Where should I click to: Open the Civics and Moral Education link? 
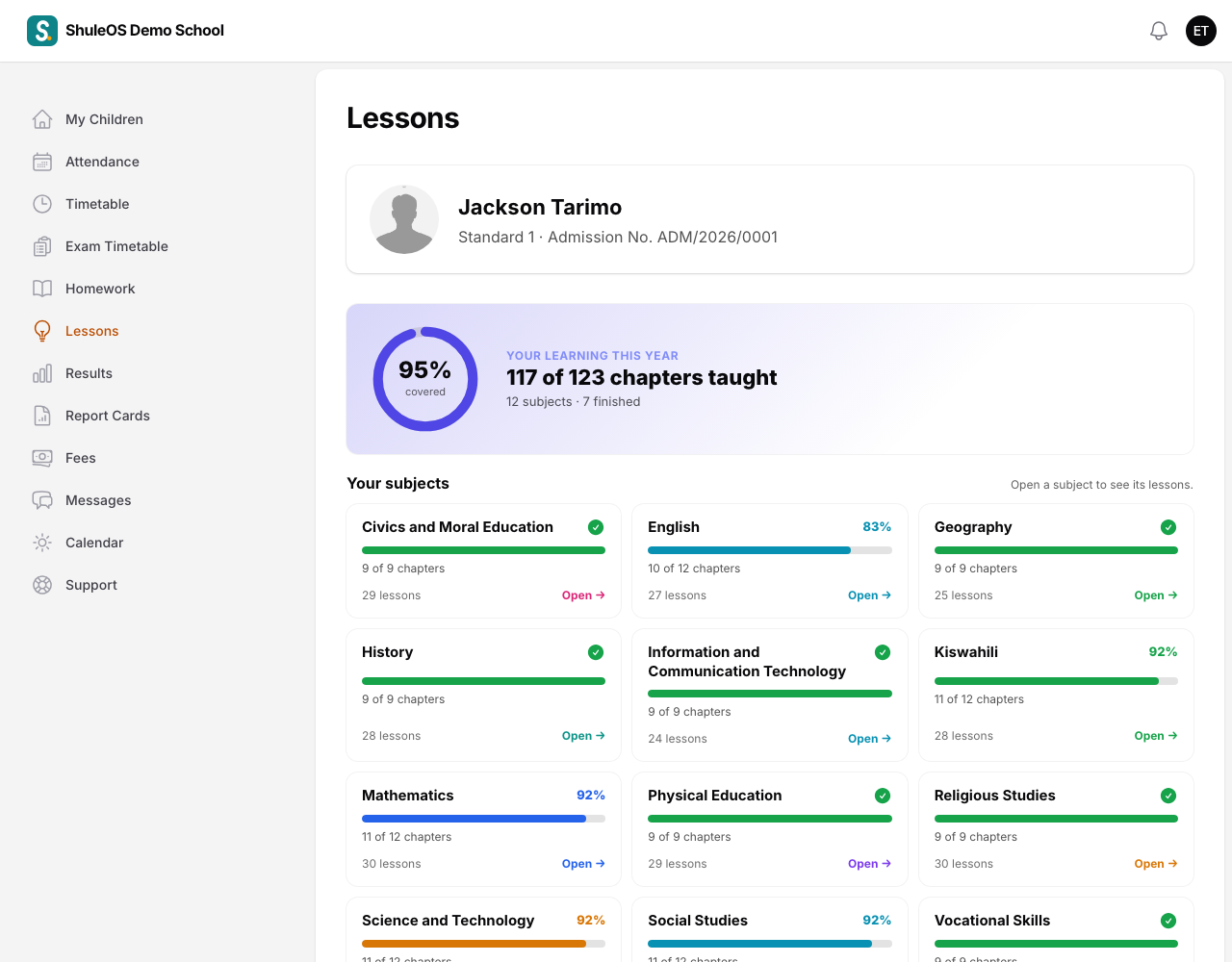point(583,595)
